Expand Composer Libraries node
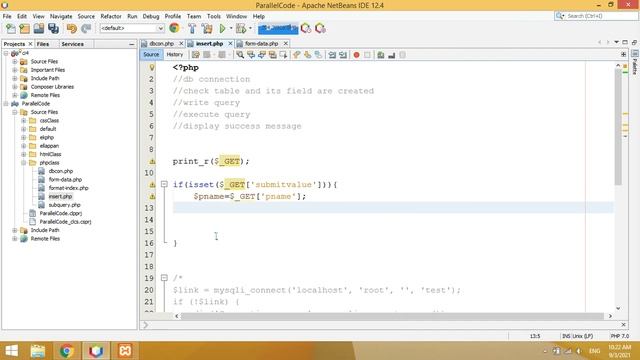The image size is (640, 360). (15, 87)
